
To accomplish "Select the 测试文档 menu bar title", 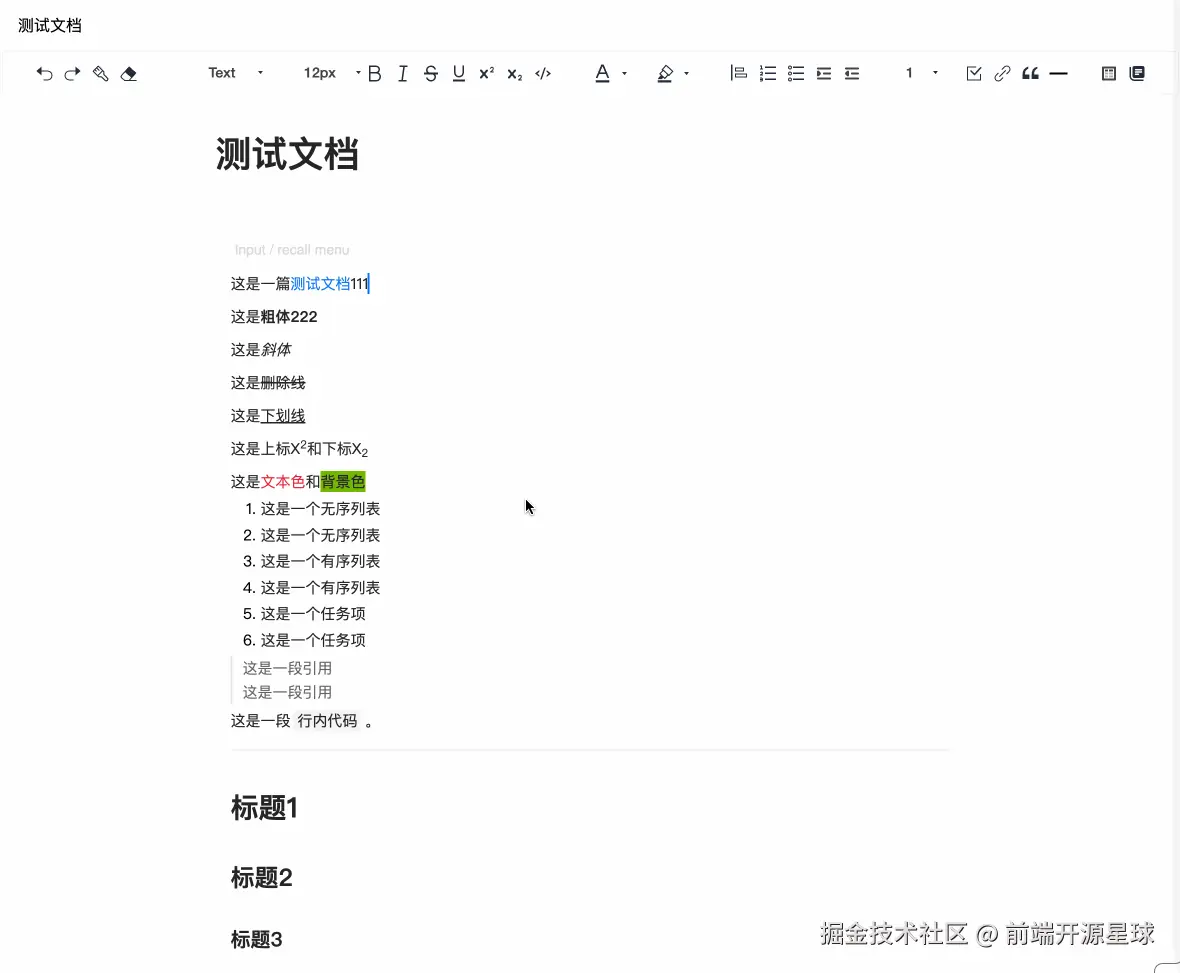I will tap(49, 25).
